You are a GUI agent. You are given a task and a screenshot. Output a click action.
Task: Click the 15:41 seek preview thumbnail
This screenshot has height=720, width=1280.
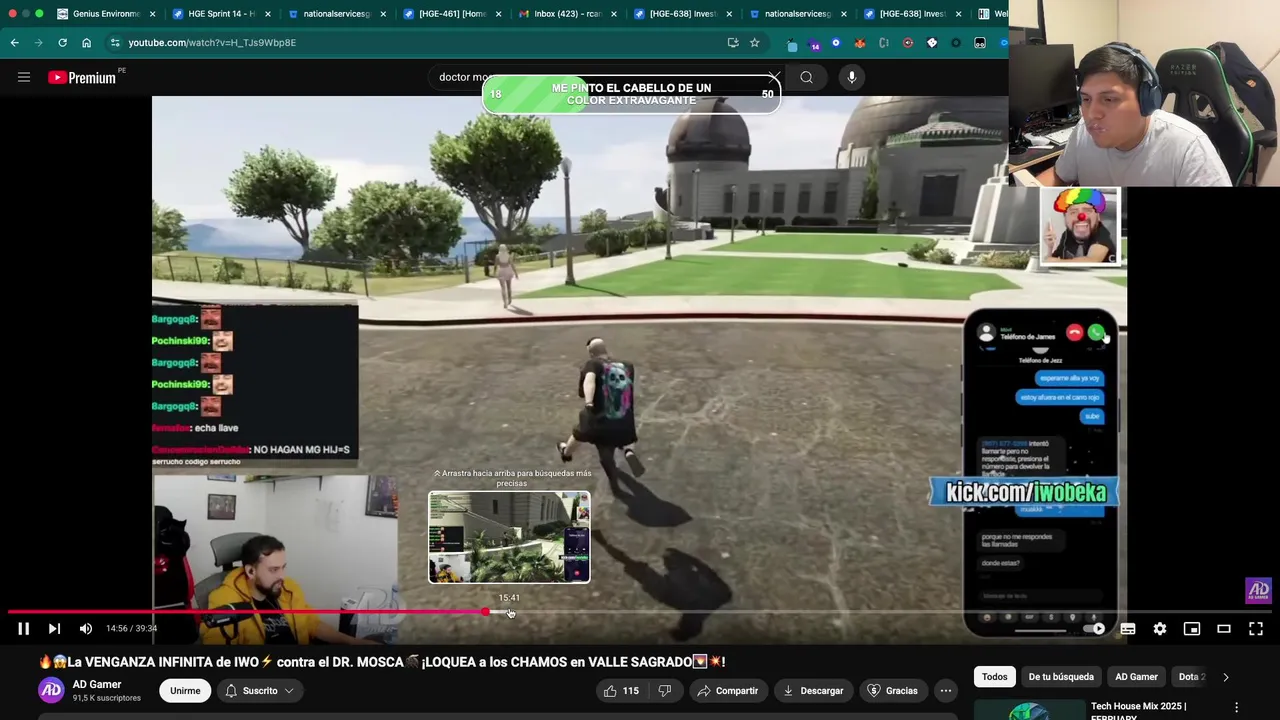click(x=509, y=537)
